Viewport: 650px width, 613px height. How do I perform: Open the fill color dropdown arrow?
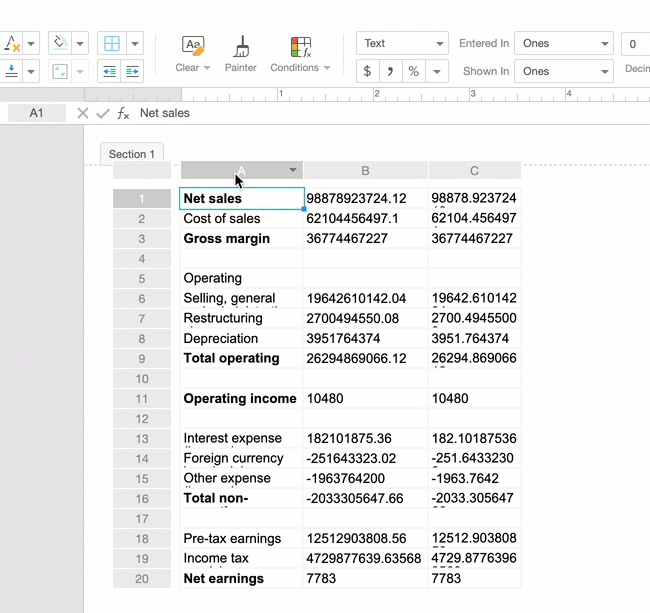pyautogui.click(x=80, y=43)
